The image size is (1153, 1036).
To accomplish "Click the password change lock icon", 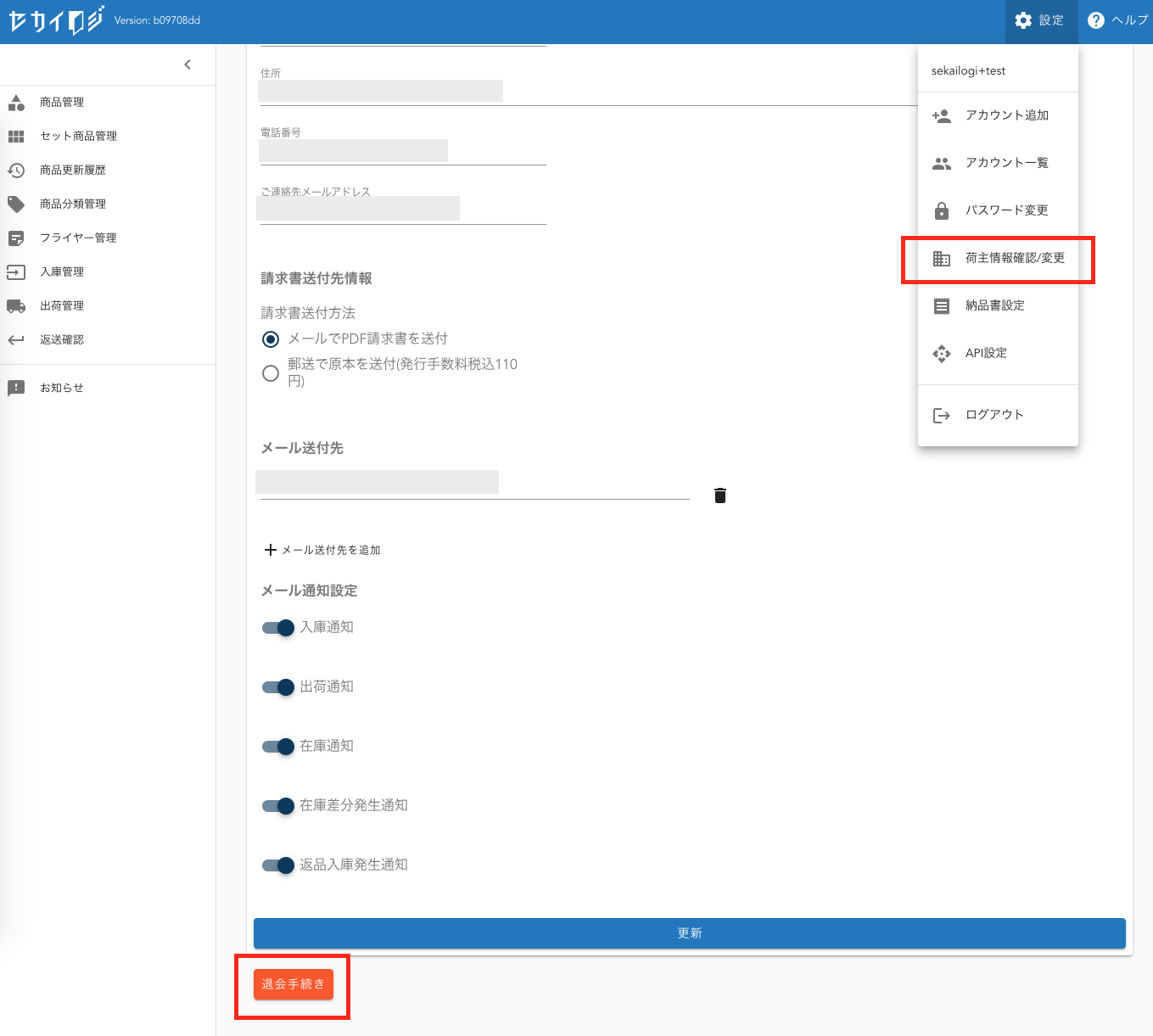I will (x=942, y=210).
